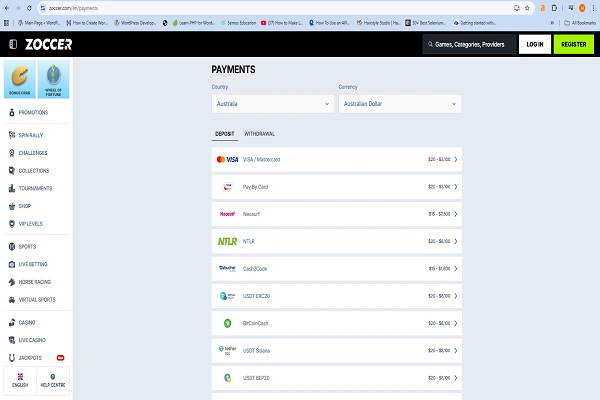Open the Country dropdown showing Australia
This screenshot has width=600, height=400.
(x=272, y=104)
